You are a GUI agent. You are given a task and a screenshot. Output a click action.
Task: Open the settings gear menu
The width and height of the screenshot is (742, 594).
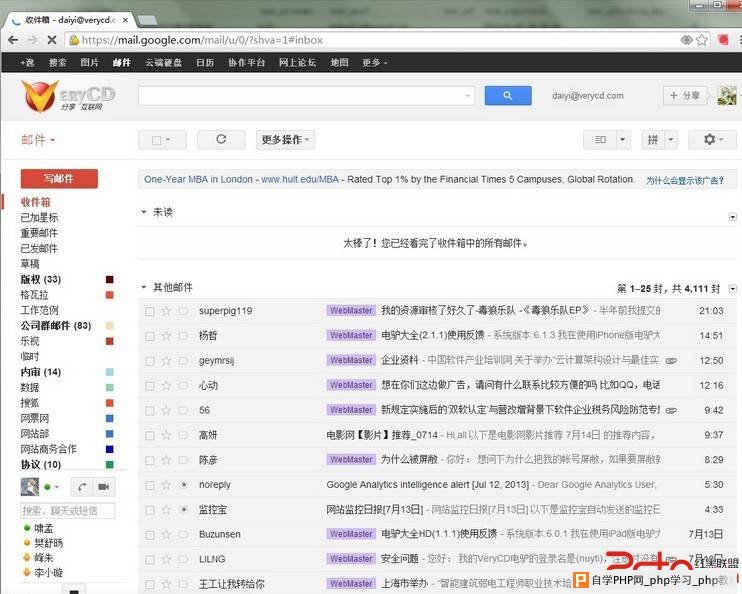pyautogui.click(x=713, y=139)
